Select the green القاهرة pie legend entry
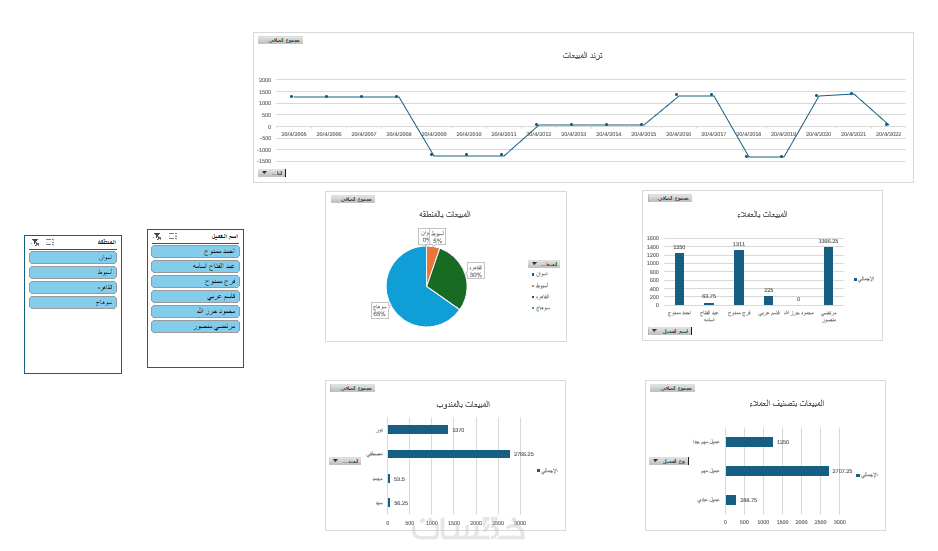Screen dimensions: 938x551 coord(540,297)
